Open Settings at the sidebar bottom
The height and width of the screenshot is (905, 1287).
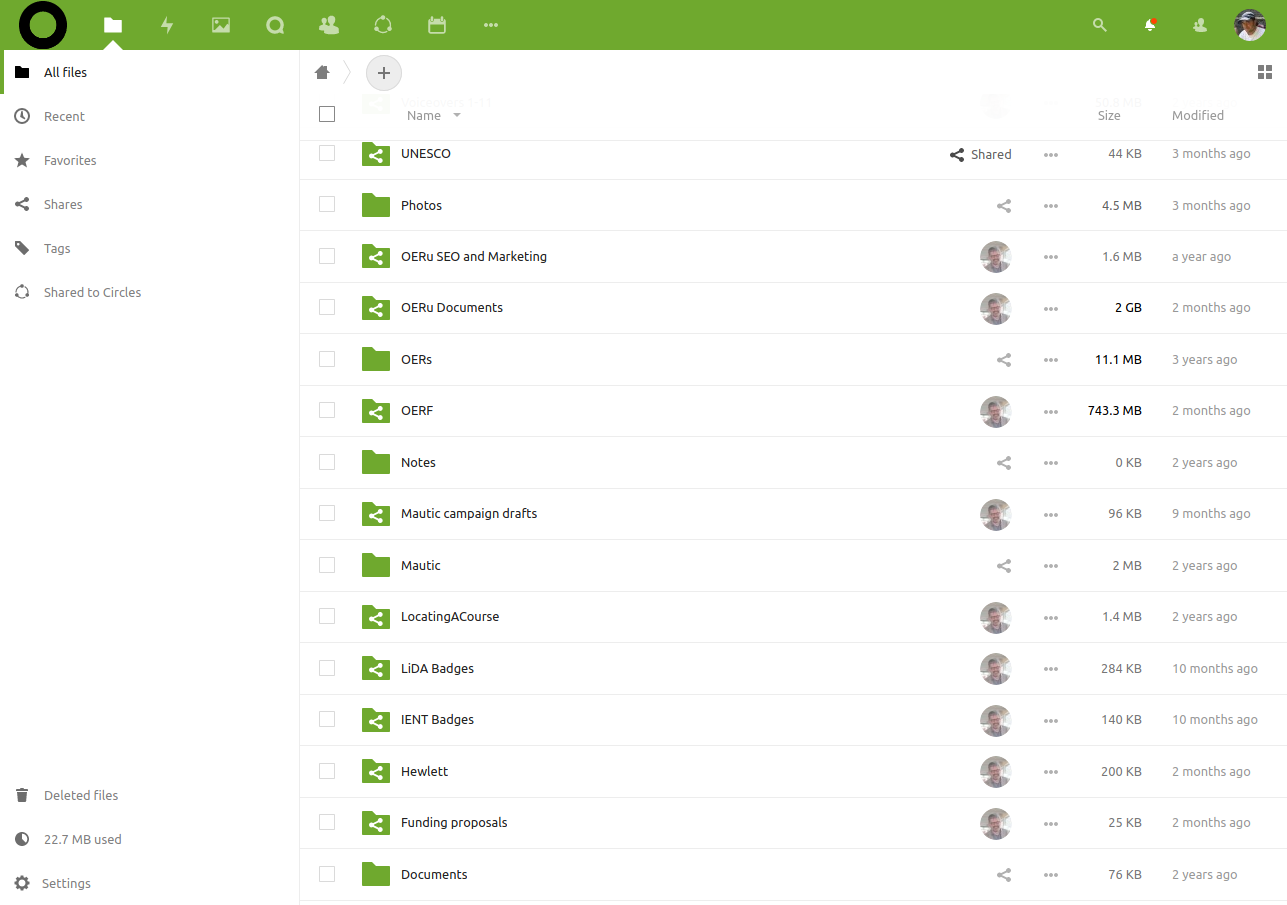click(150, 883)
